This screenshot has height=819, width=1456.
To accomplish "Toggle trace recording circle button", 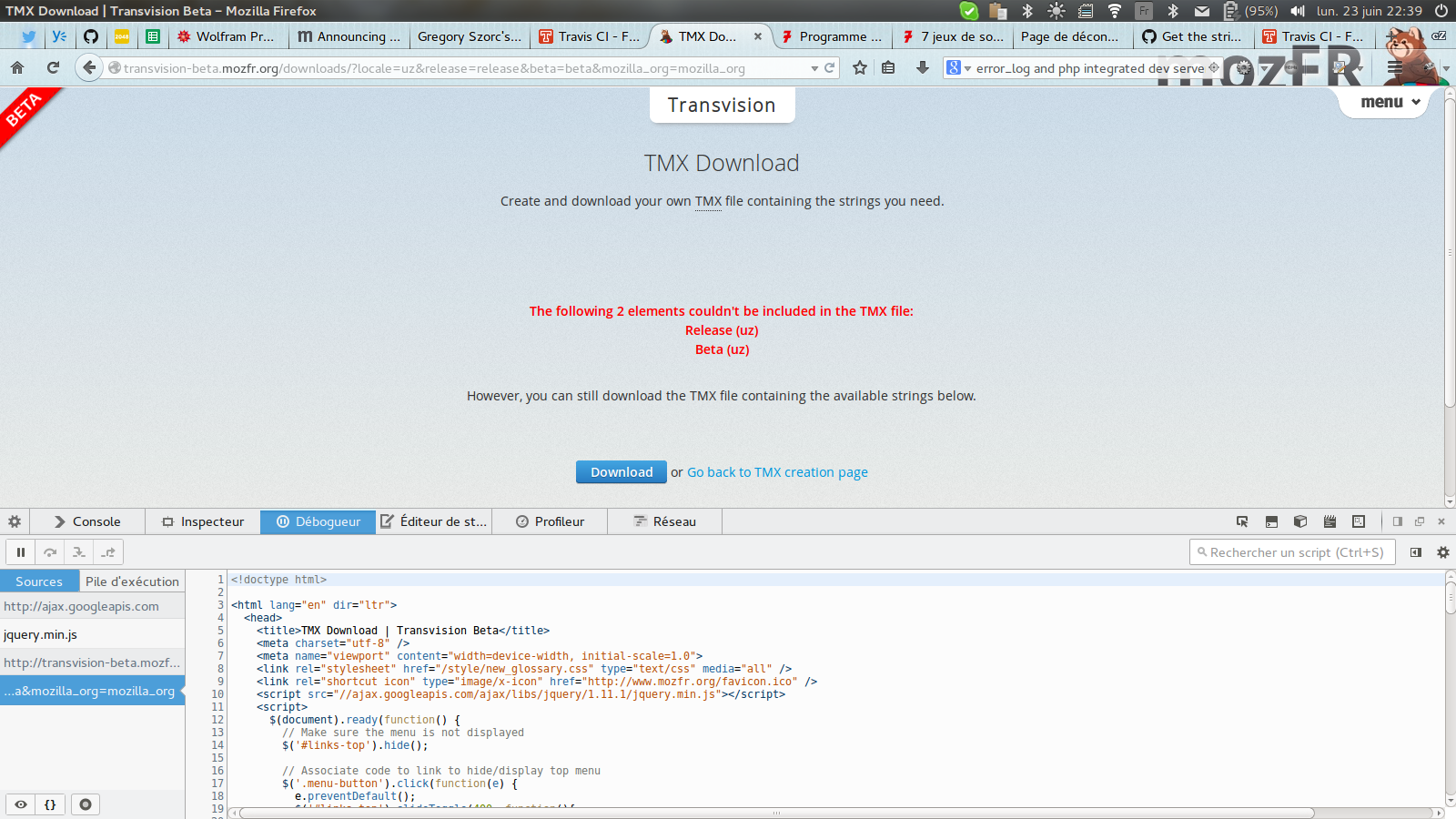I will (86, 804).
